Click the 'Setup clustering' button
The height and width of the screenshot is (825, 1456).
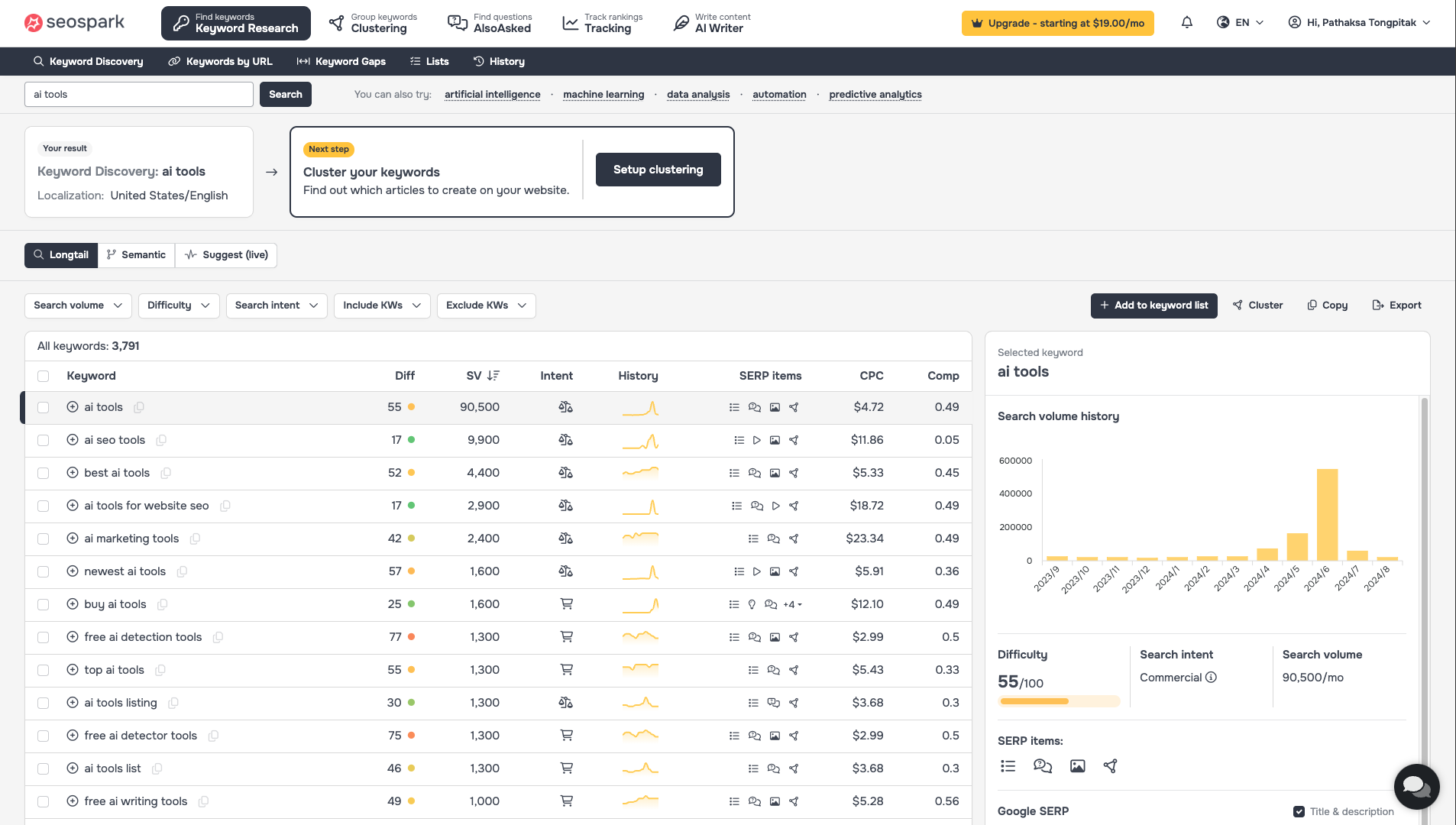pos(657,170)
